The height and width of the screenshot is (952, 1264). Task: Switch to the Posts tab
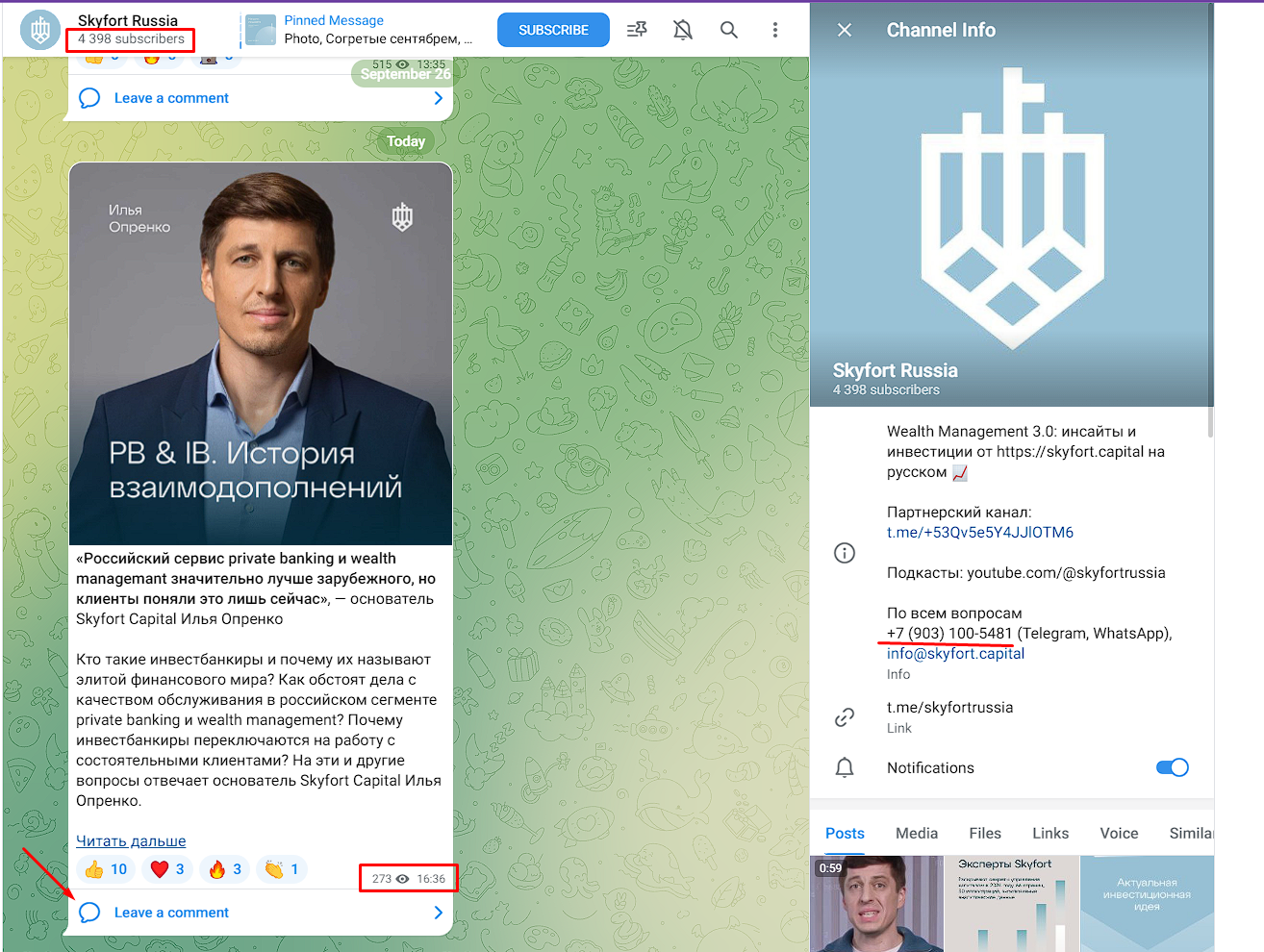[845, 833]
